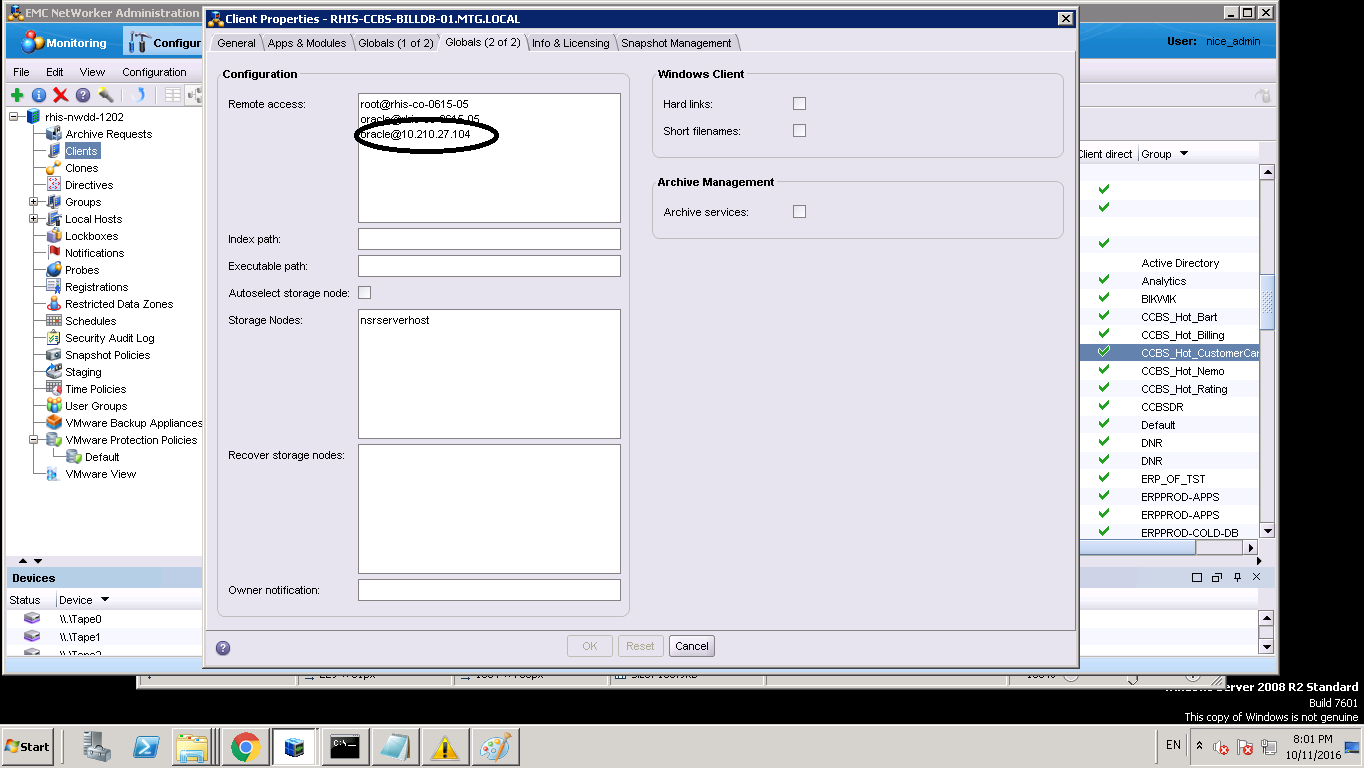Open the Info & Licensing tab
This screenshot has height=768, width=1364.
(570, 43)
